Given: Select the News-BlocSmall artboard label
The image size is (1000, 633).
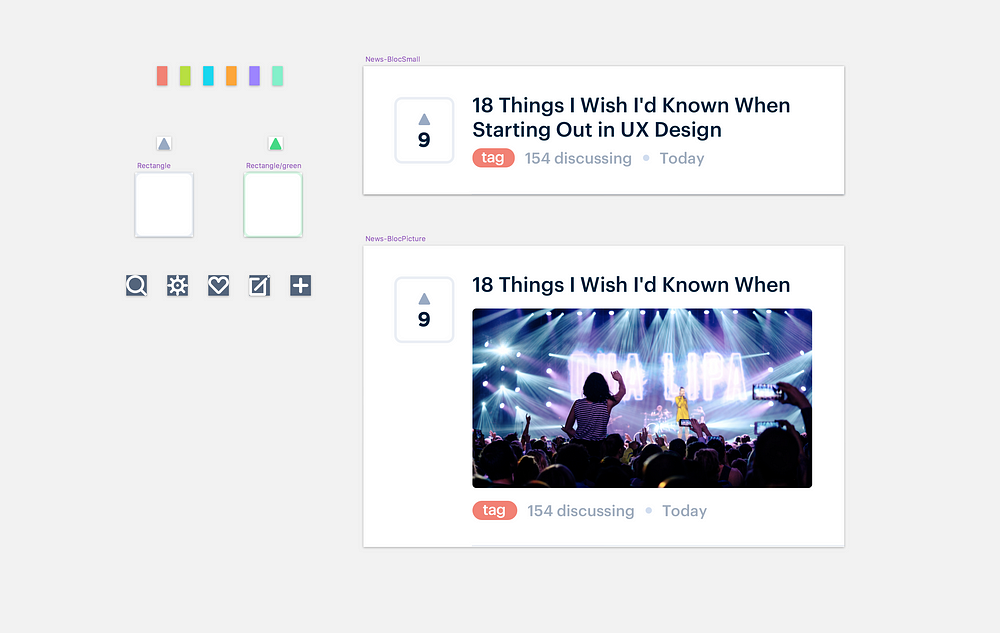Looking at the screenshot, I should (393, 59).
